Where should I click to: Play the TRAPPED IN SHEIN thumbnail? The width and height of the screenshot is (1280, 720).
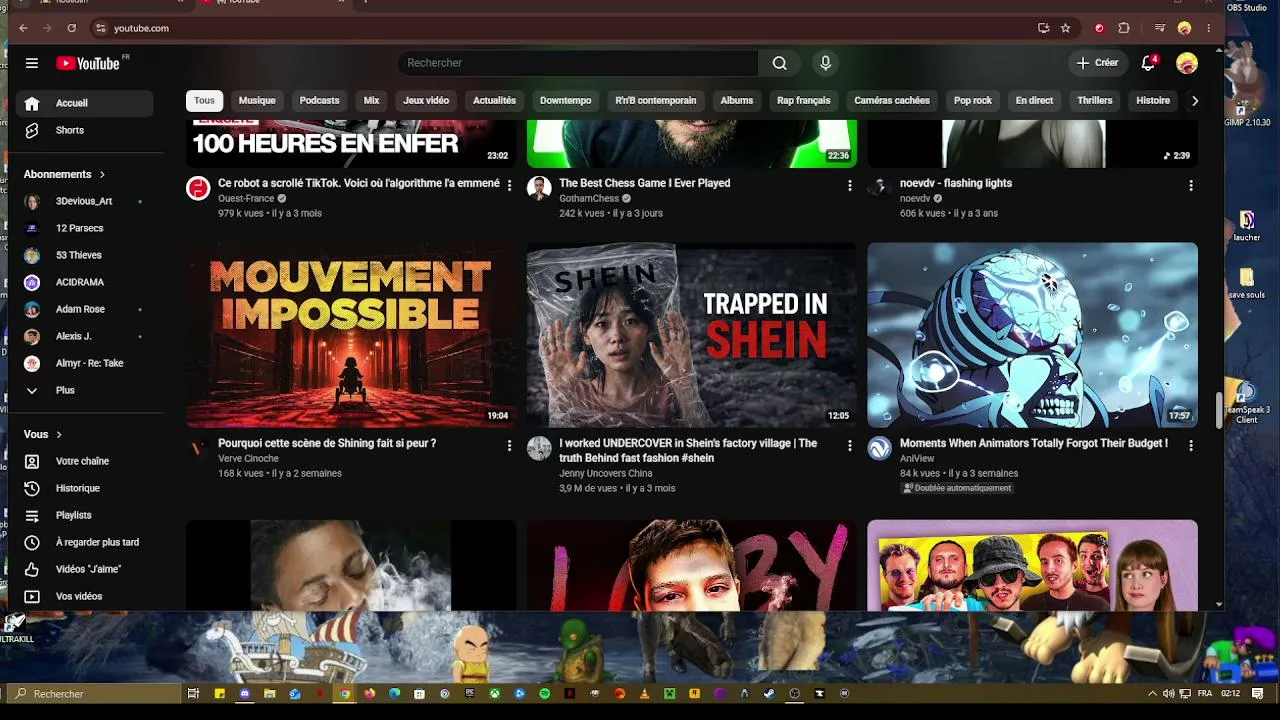(x=692, y=335)
